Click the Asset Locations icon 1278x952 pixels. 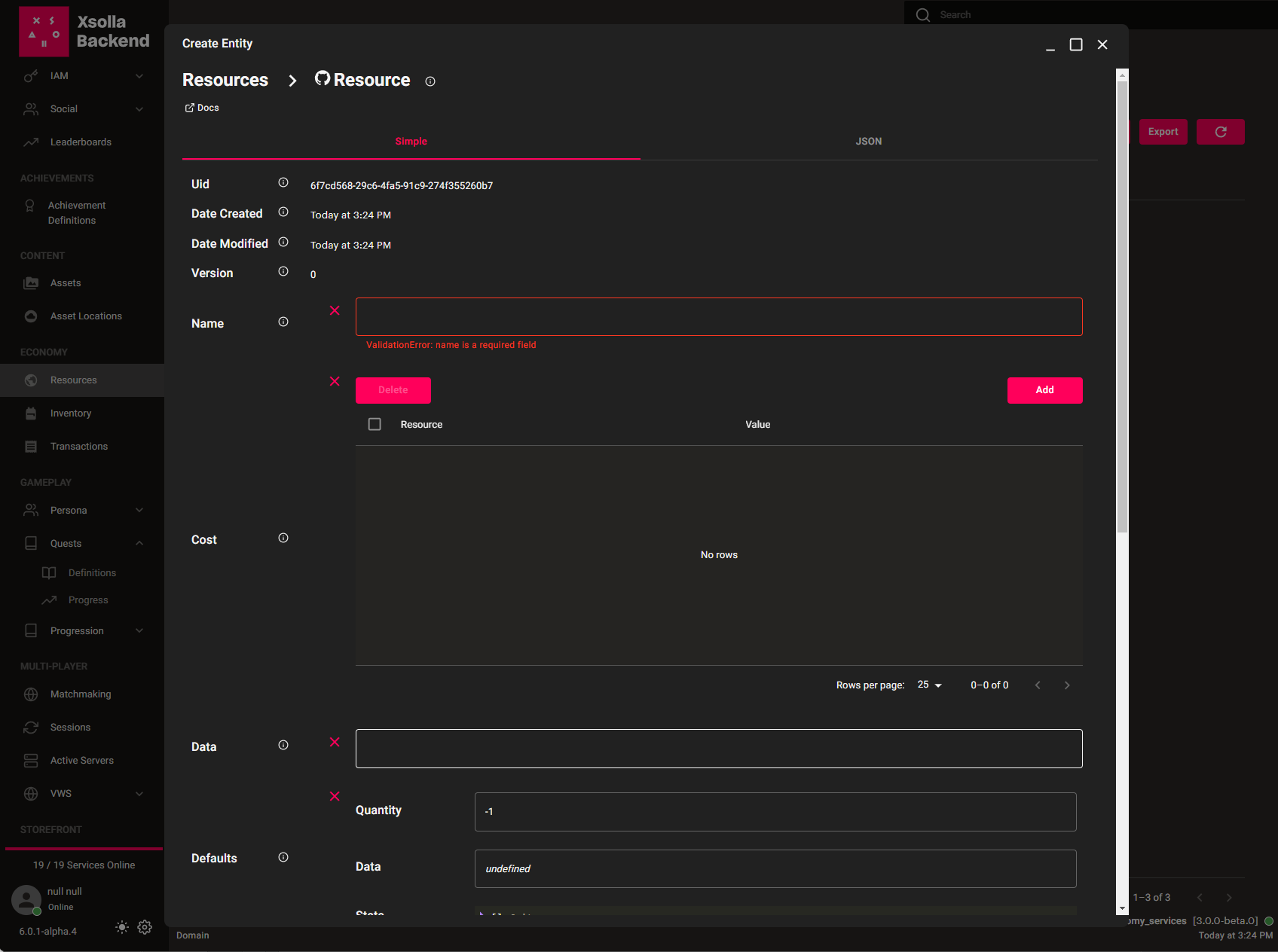(31, 316)
